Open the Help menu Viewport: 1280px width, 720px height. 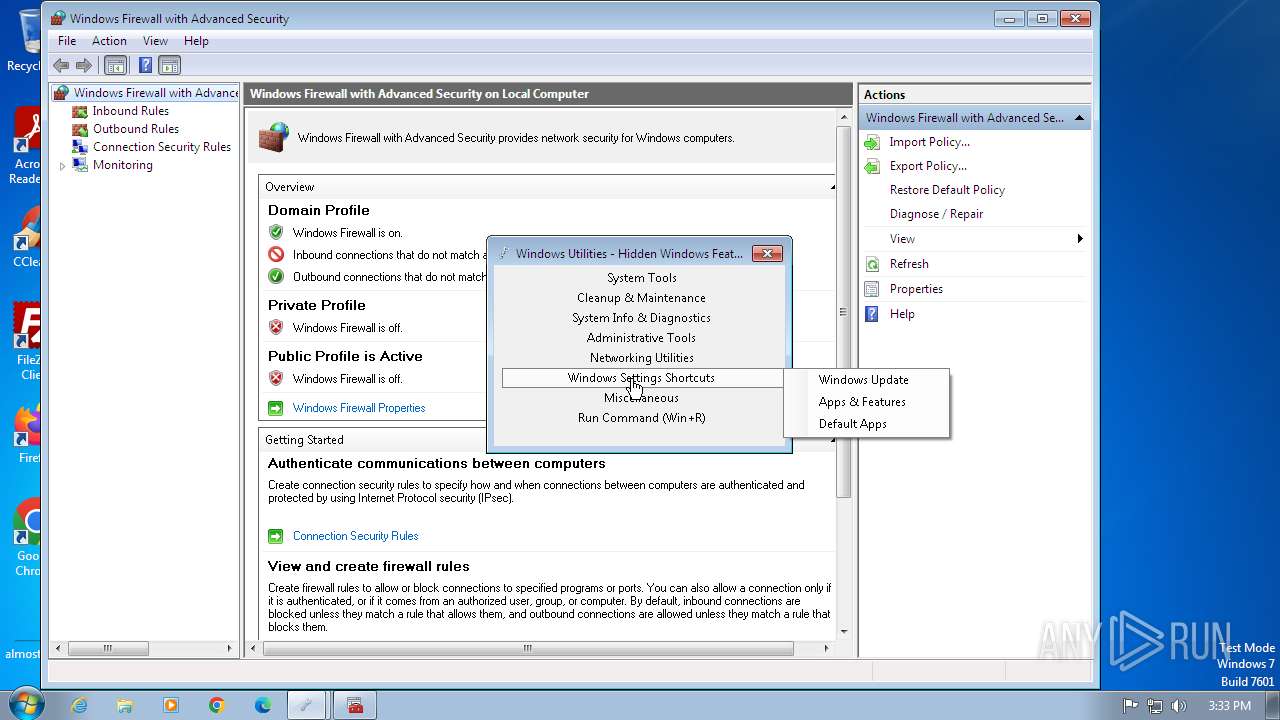196,41
